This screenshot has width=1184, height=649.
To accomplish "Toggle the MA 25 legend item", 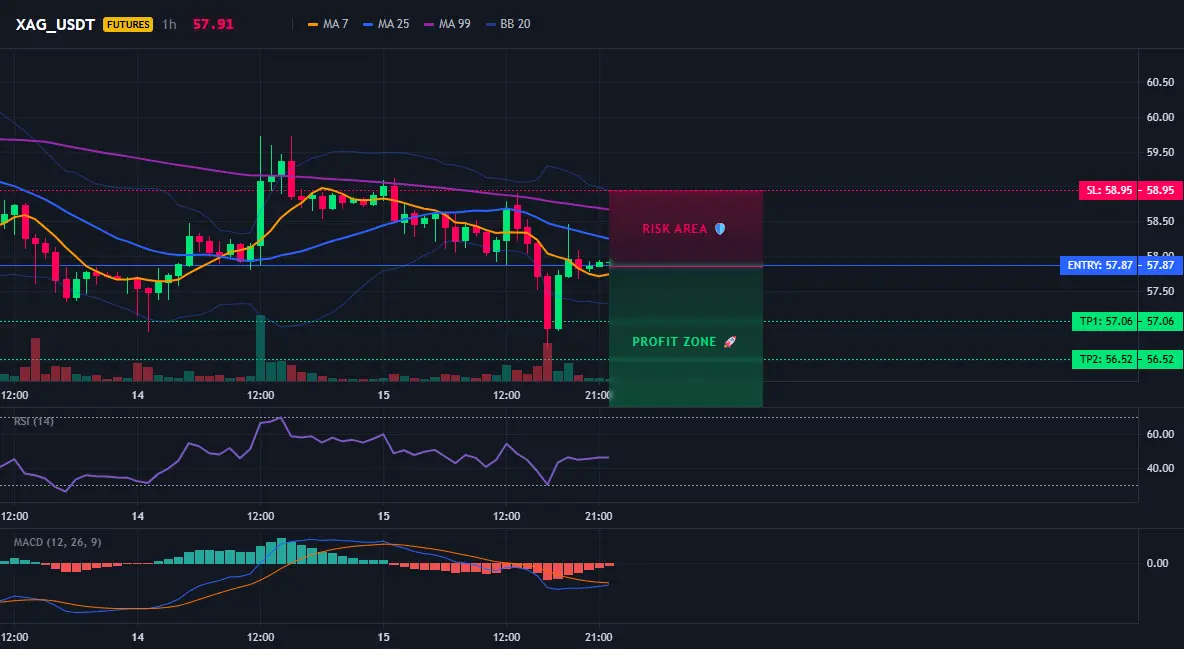I will [387, 24].
